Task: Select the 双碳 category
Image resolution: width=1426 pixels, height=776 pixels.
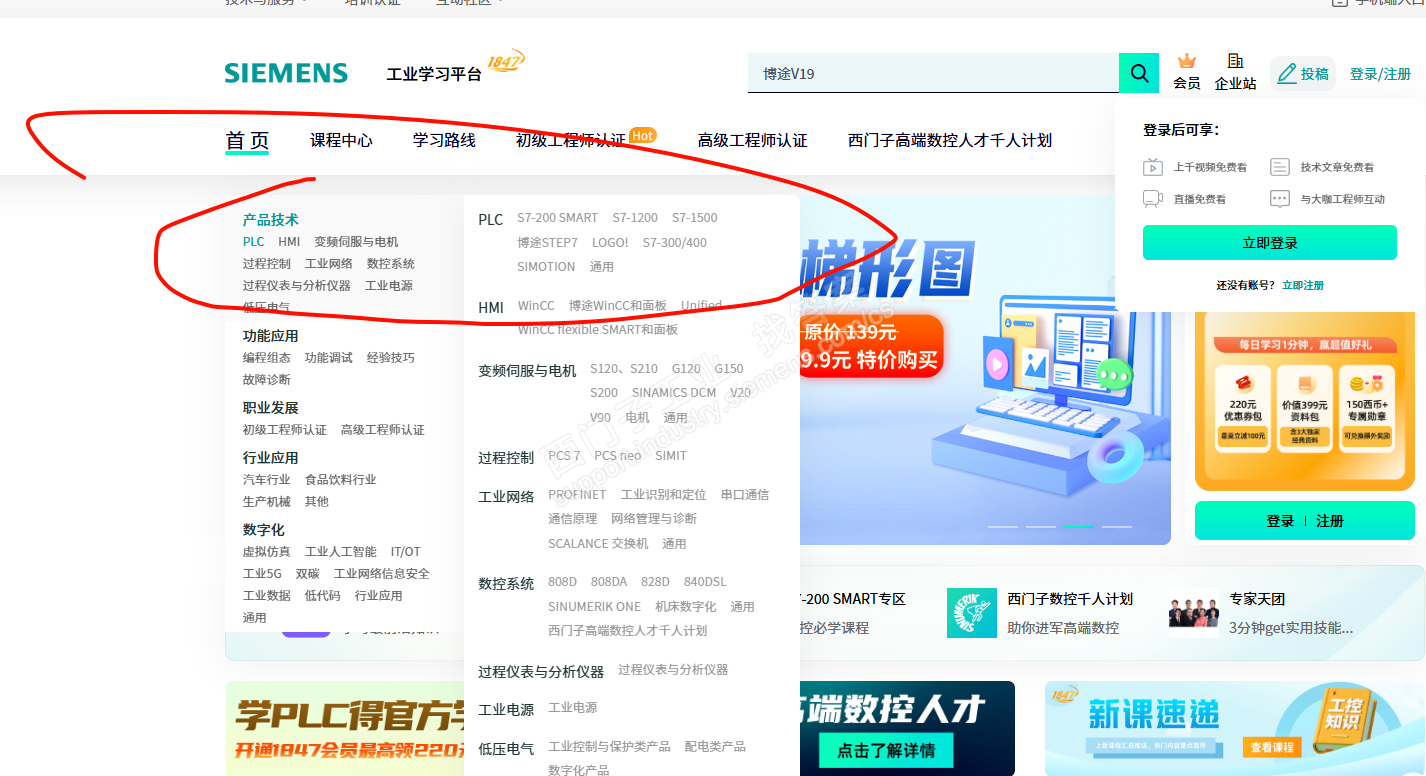Action: click(308, 574)
